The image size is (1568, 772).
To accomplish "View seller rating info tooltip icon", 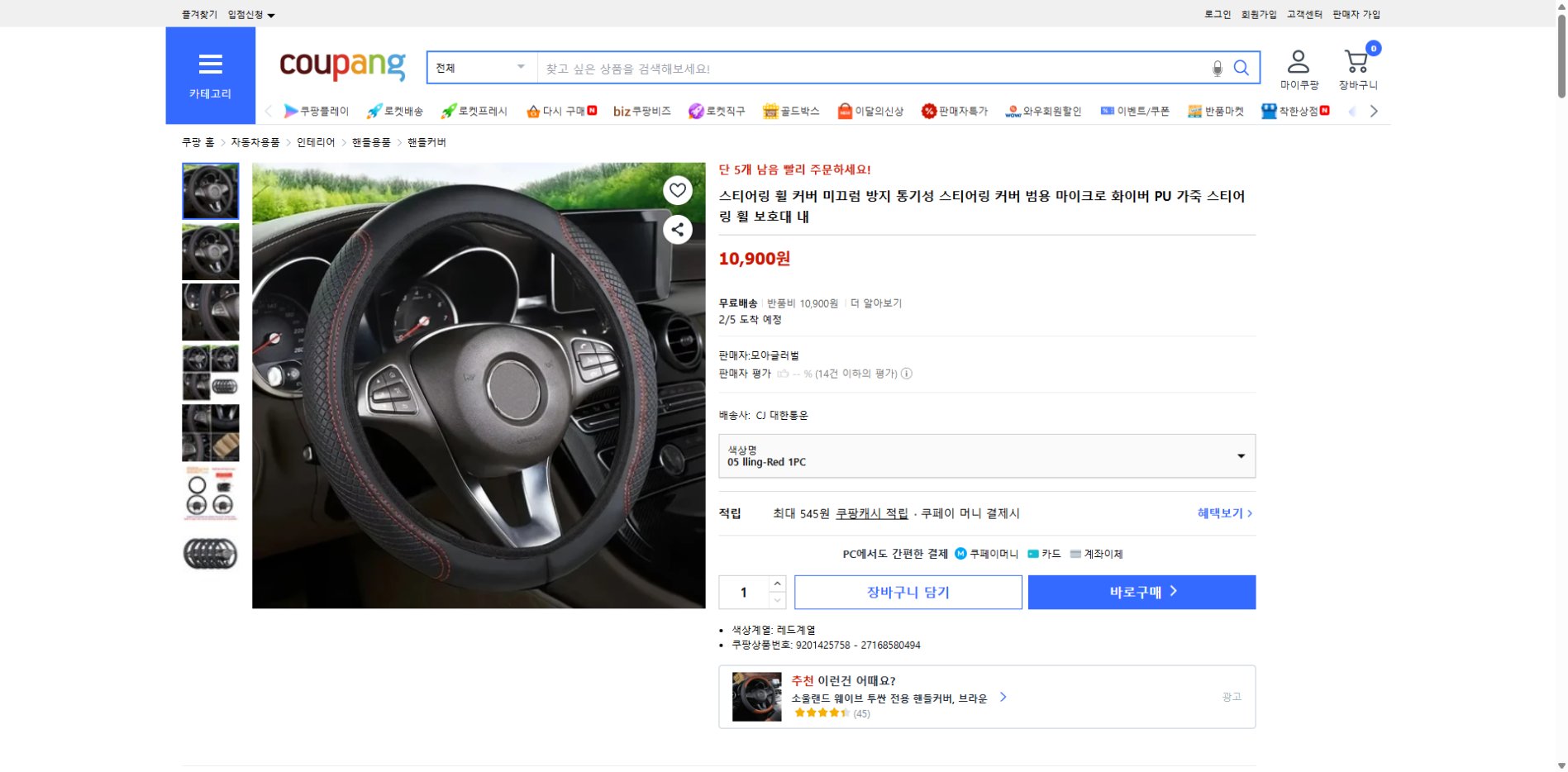I will (907, 374).
